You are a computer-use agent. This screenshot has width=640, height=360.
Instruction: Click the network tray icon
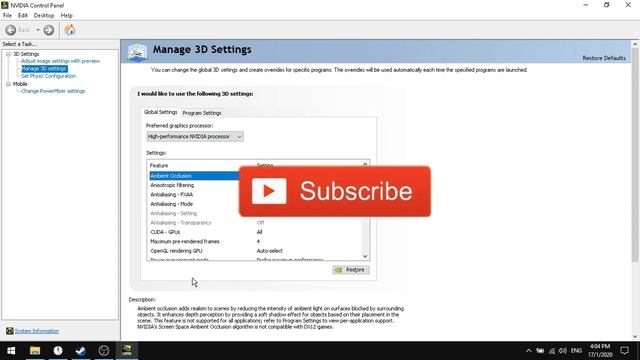tap(552, 351)
